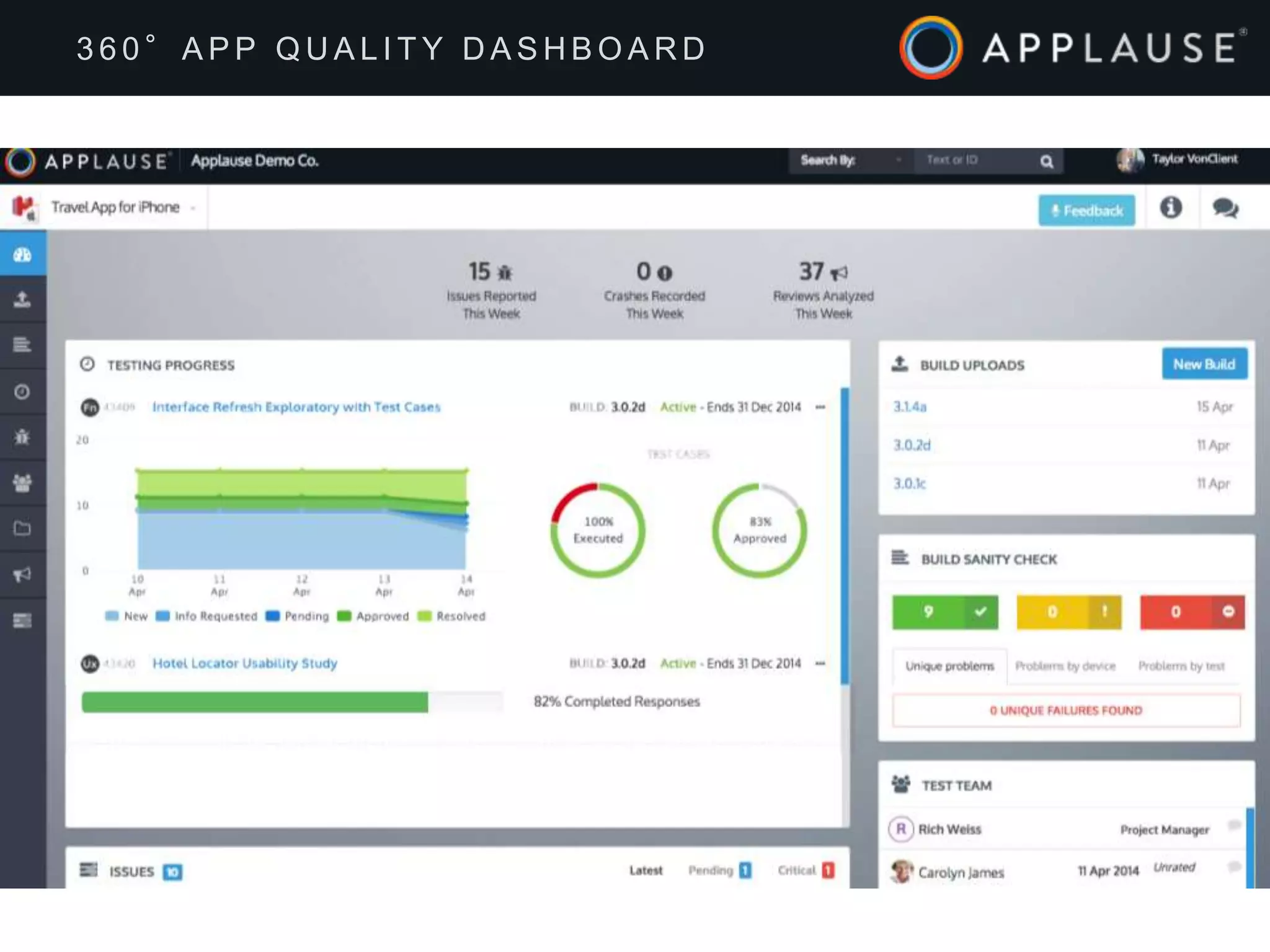
Task: Click the info circle icon
Action: click(1171, 208)
